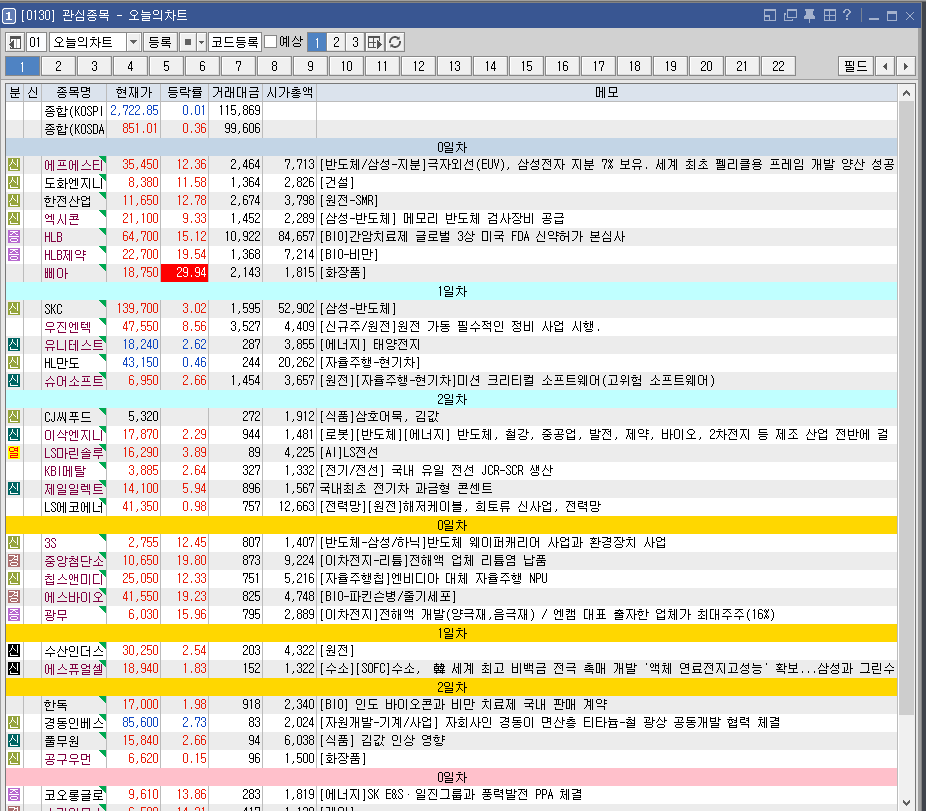Image resolution: width=926 pixels, height=811 pixels.
Task: Select the KBI메탈 stock name
Action: [x=65, y=471]
